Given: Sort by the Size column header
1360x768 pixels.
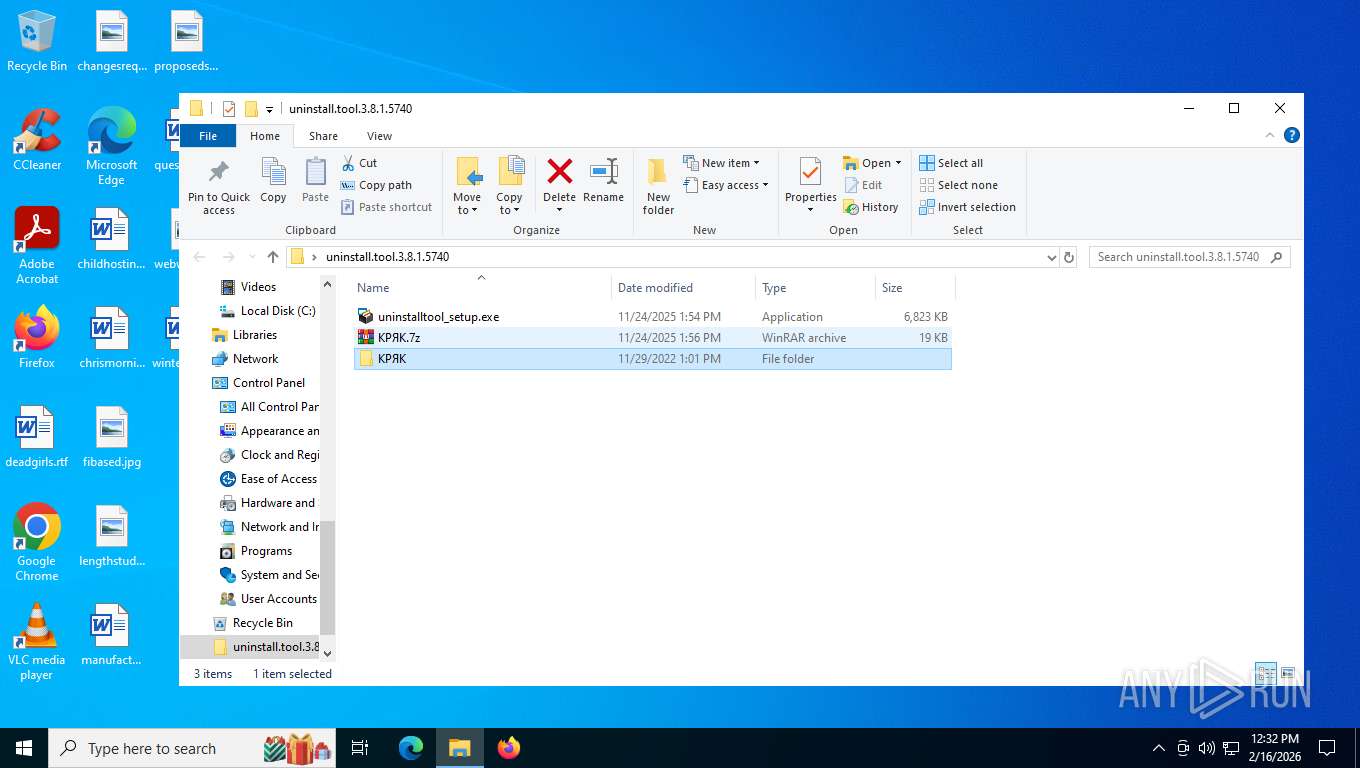Looking at the screenshot, I should (915, 288).
